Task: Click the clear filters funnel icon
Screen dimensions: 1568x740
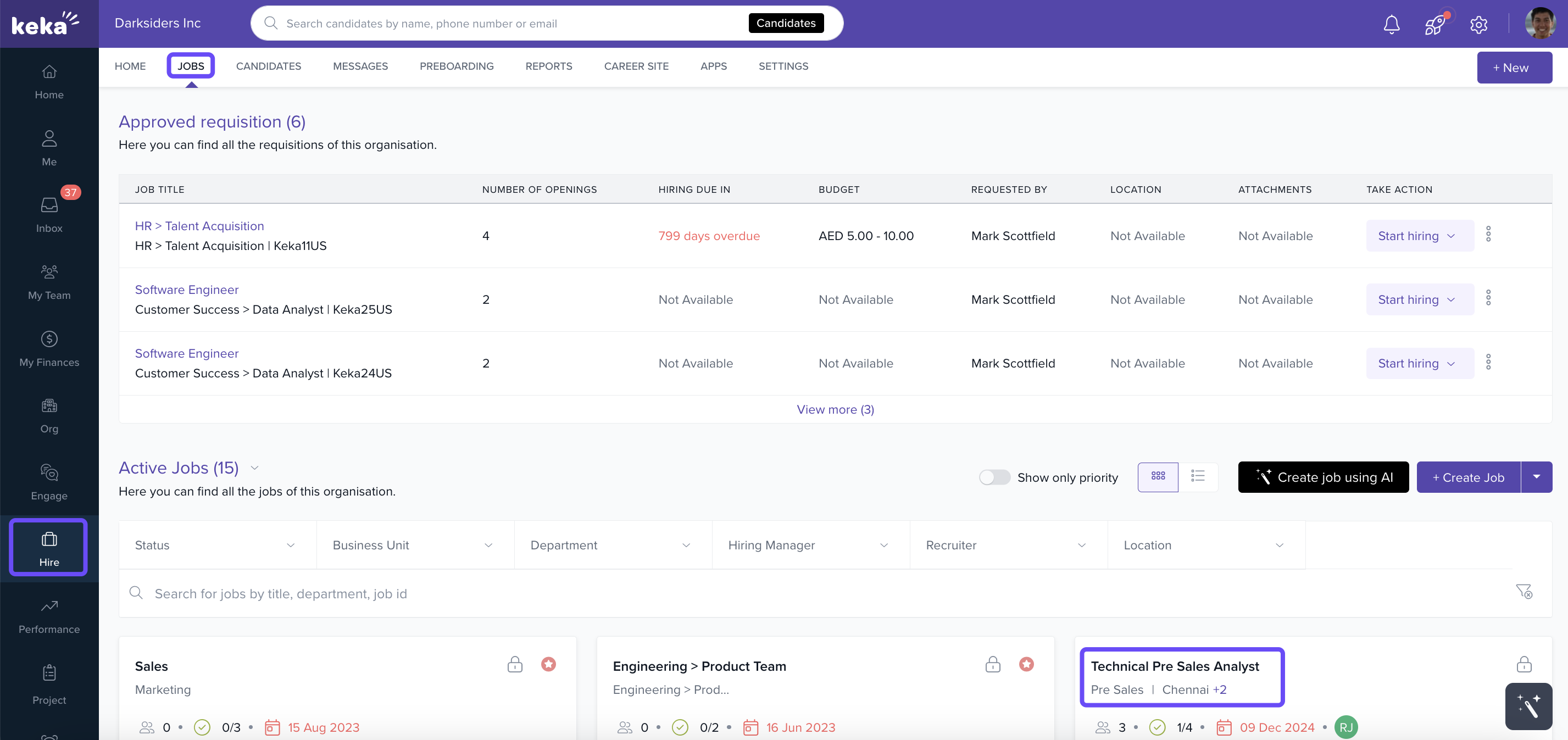Action: 1523,592
